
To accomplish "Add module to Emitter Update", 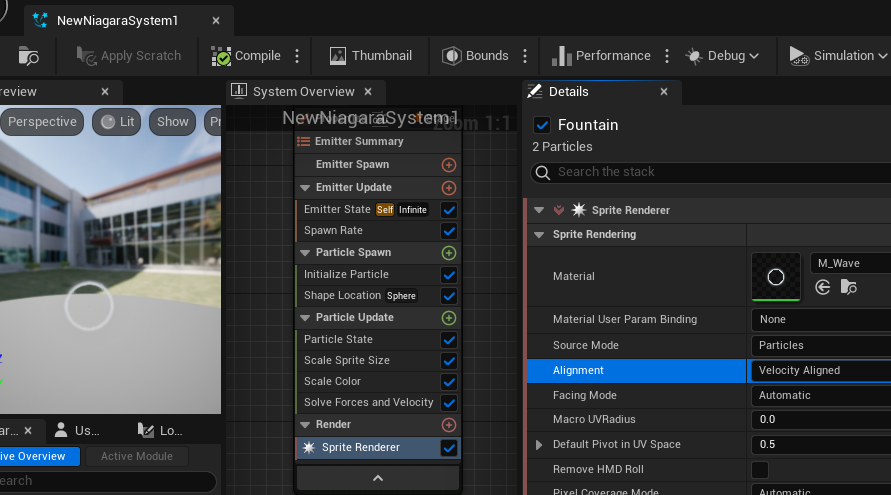I will [449, 188].
